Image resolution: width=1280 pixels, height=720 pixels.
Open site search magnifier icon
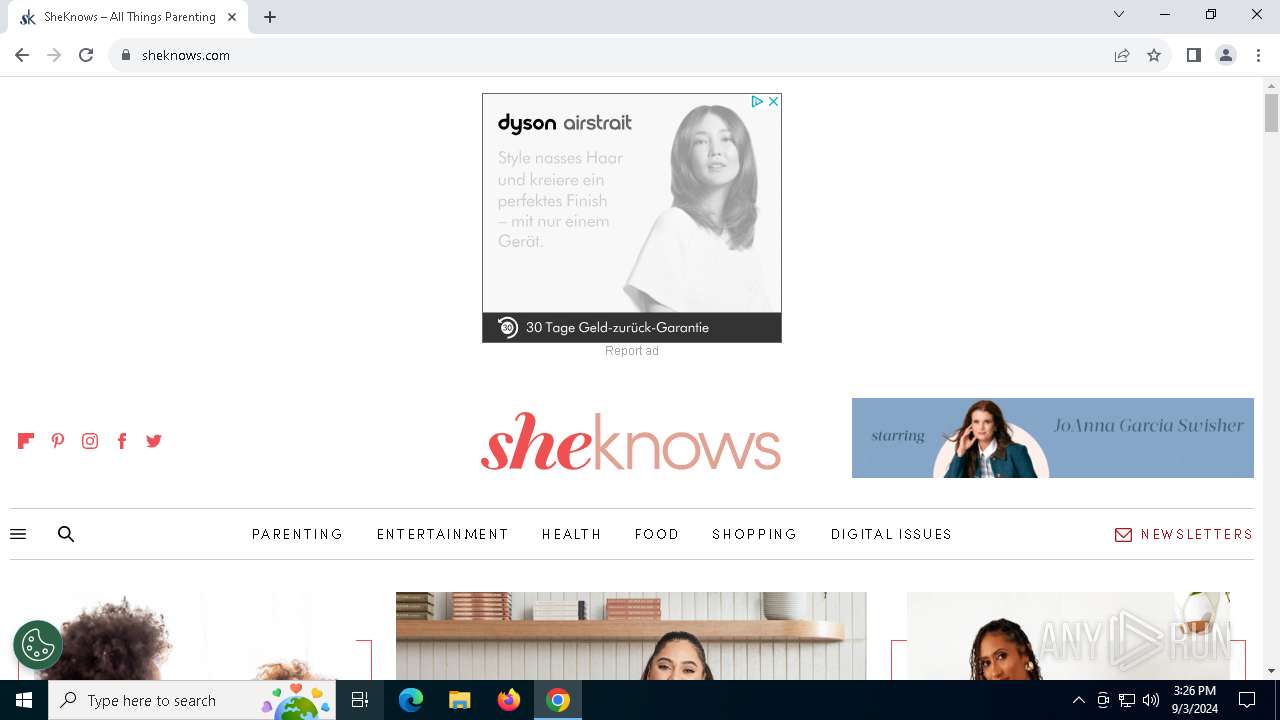pyautogui.click(x=66, y=534)
